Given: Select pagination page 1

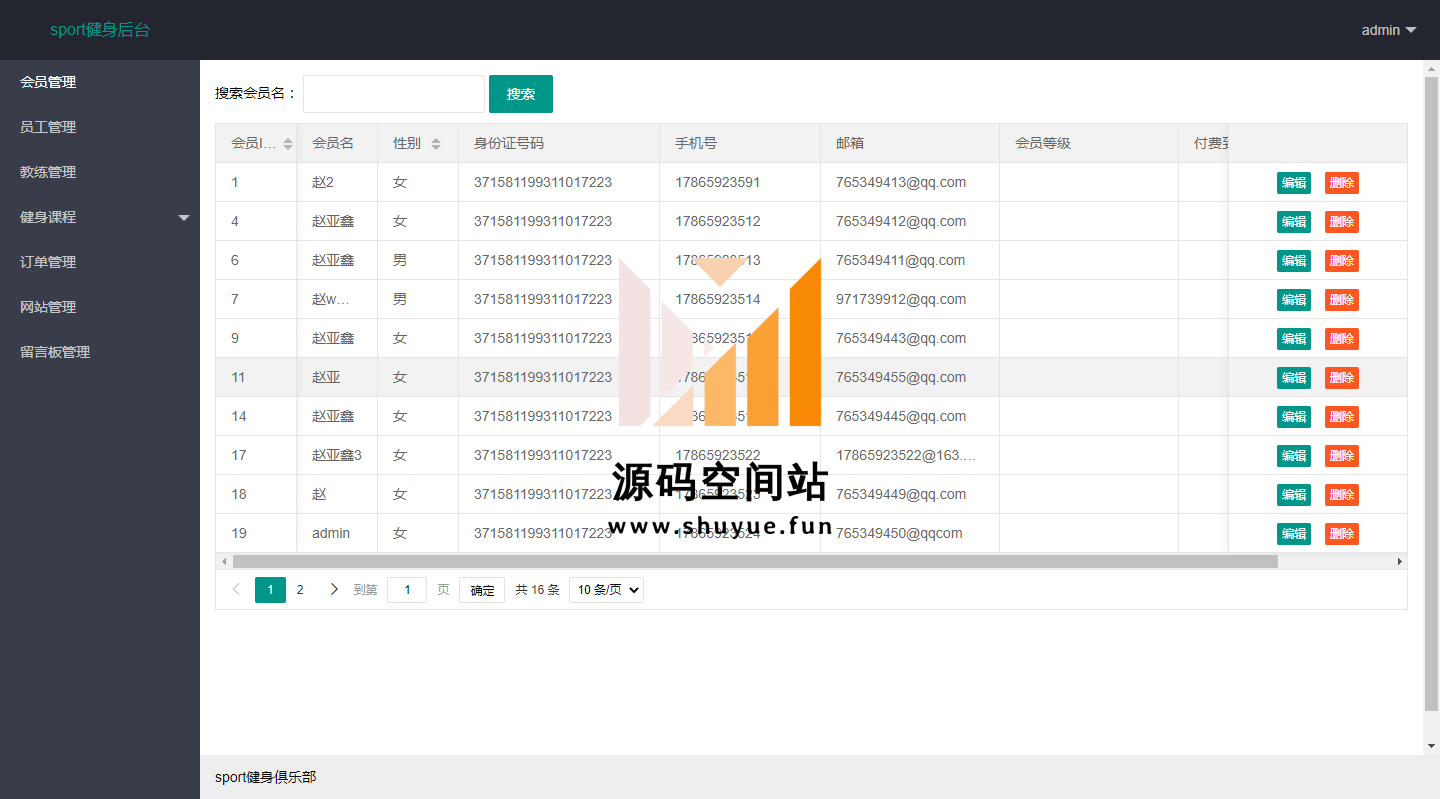Looking at the screenshot, I should click(270, 590).
